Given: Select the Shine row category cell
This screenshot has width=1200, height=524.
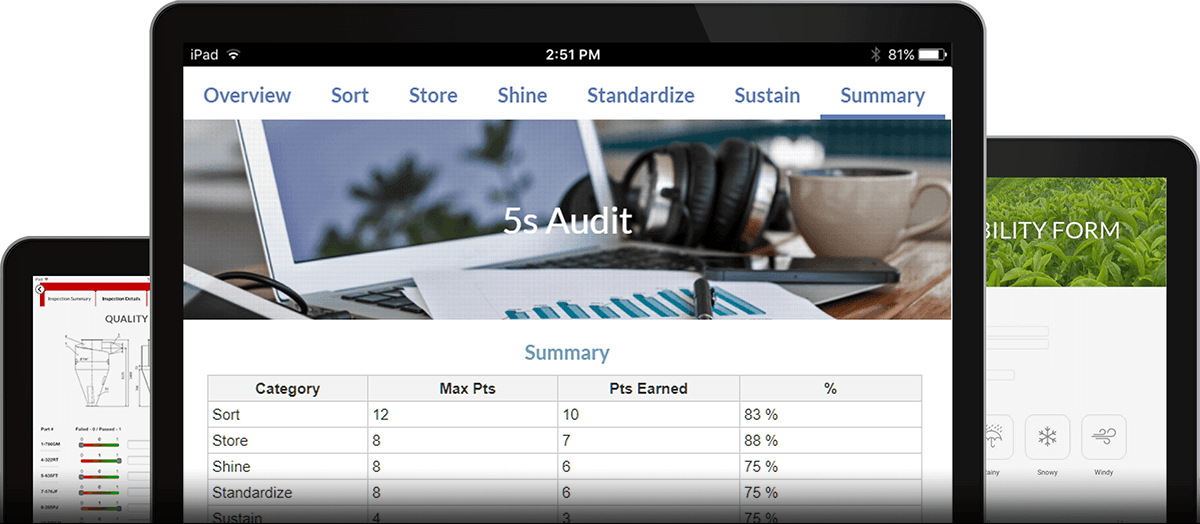Looking at the screenshot, I should point(288,466).
